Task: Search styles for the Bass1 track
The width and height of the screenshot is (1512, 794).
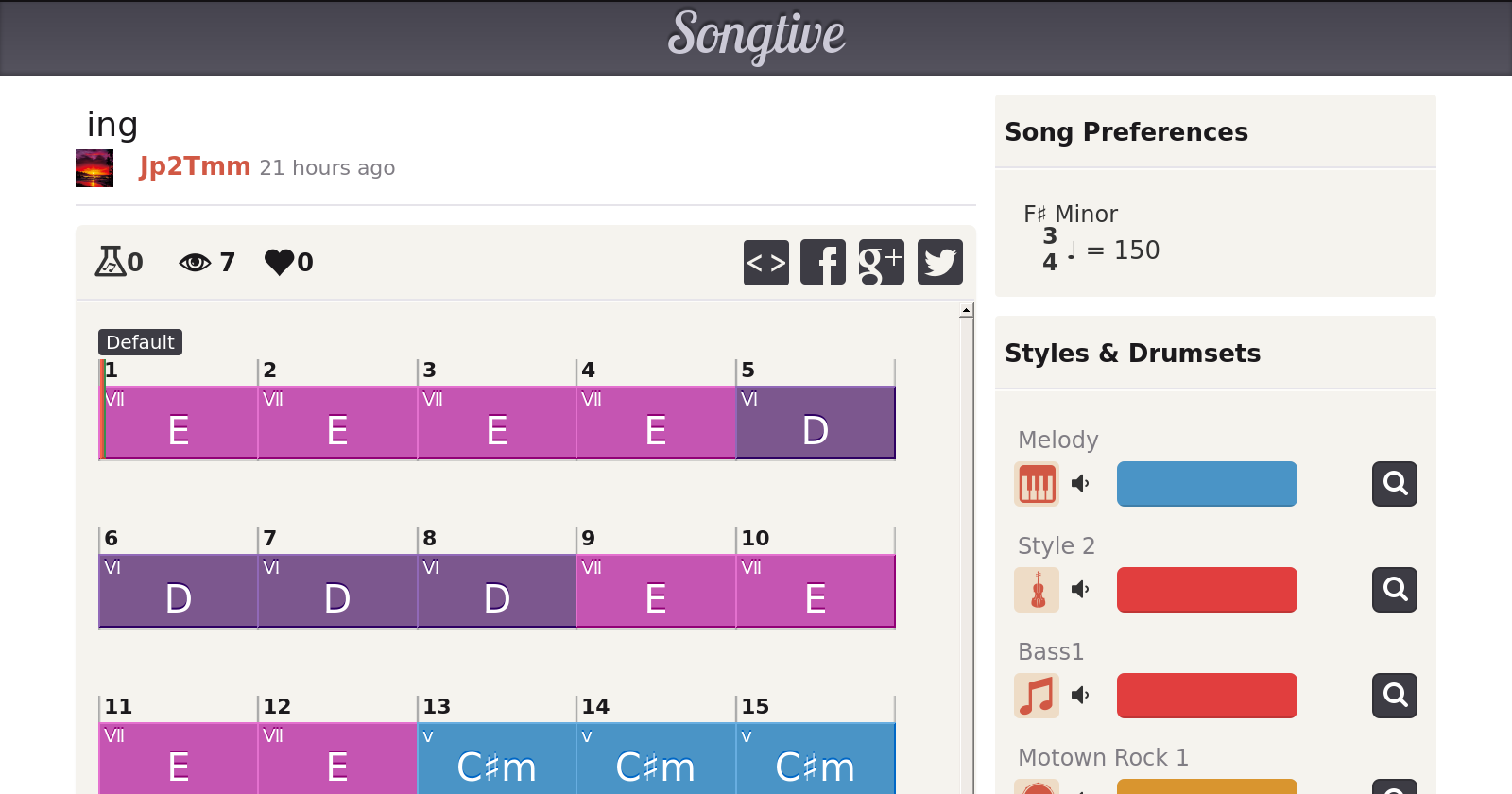Action: click(1395, 696)
